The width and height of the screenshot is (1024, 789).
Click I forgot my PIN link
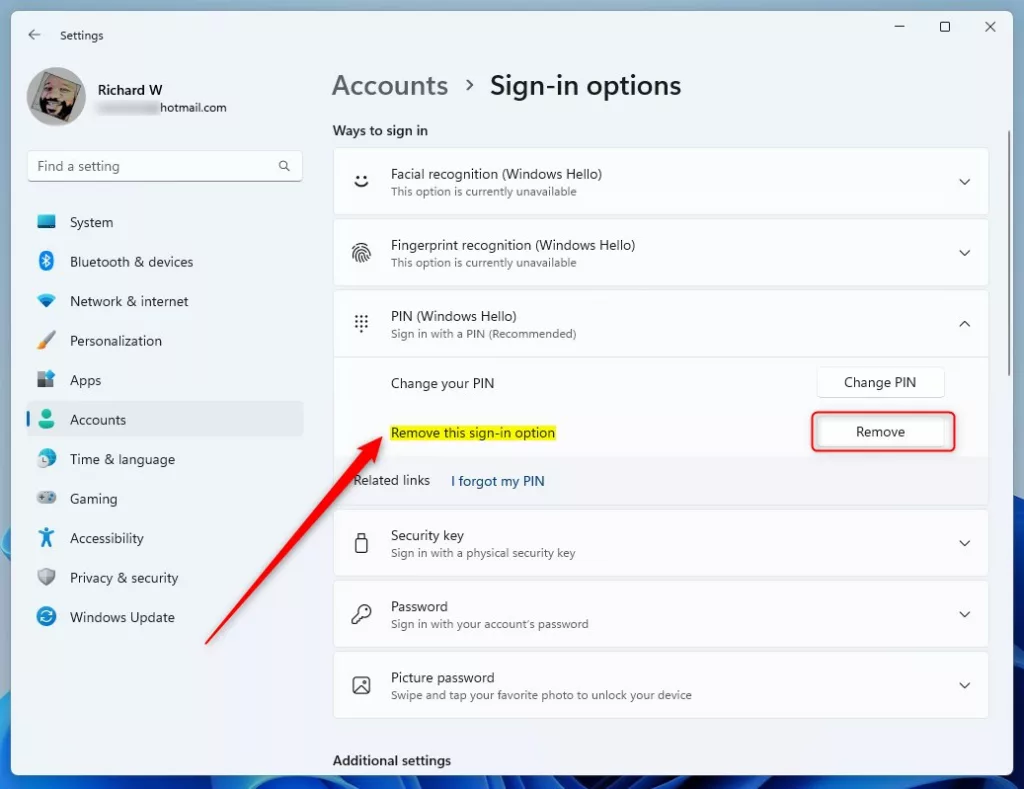coord(498,481)
